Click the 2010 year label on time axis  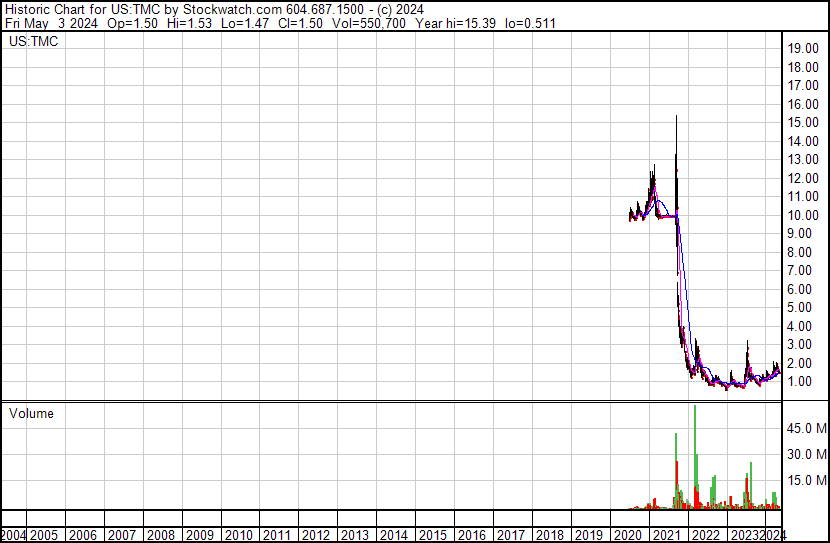[x=239, y=535]
